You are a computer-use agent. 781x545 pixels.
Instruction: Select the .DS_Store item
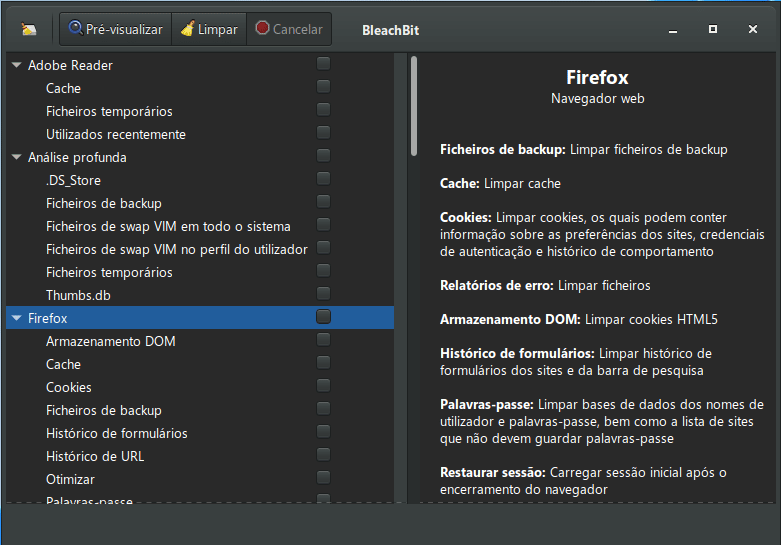73,180
